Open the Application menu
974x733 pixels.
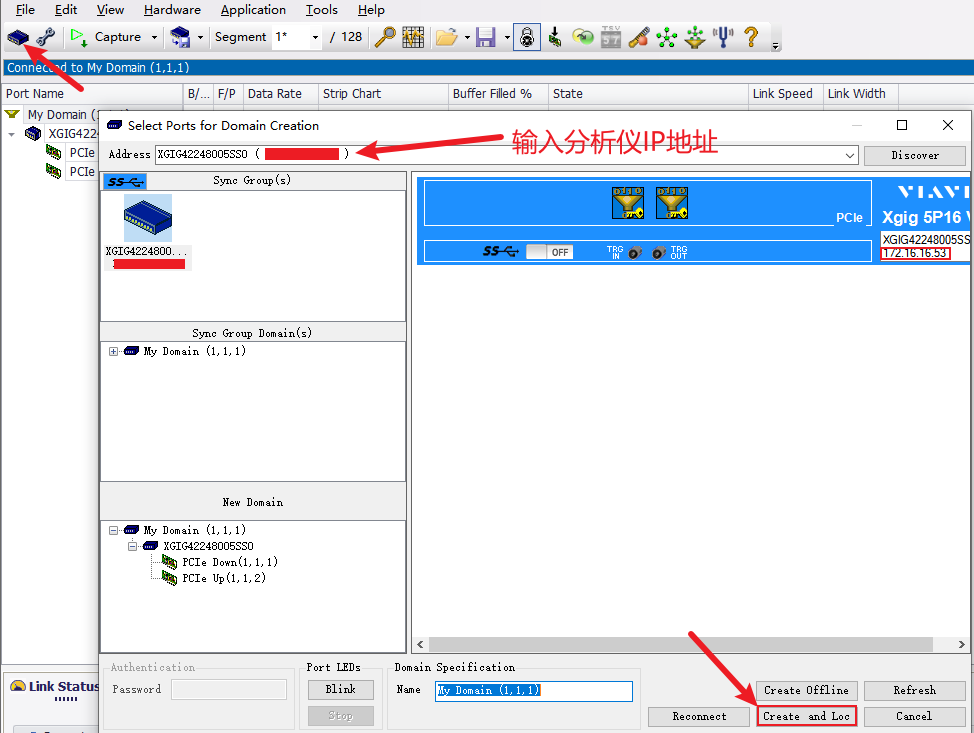pos(253,10)
